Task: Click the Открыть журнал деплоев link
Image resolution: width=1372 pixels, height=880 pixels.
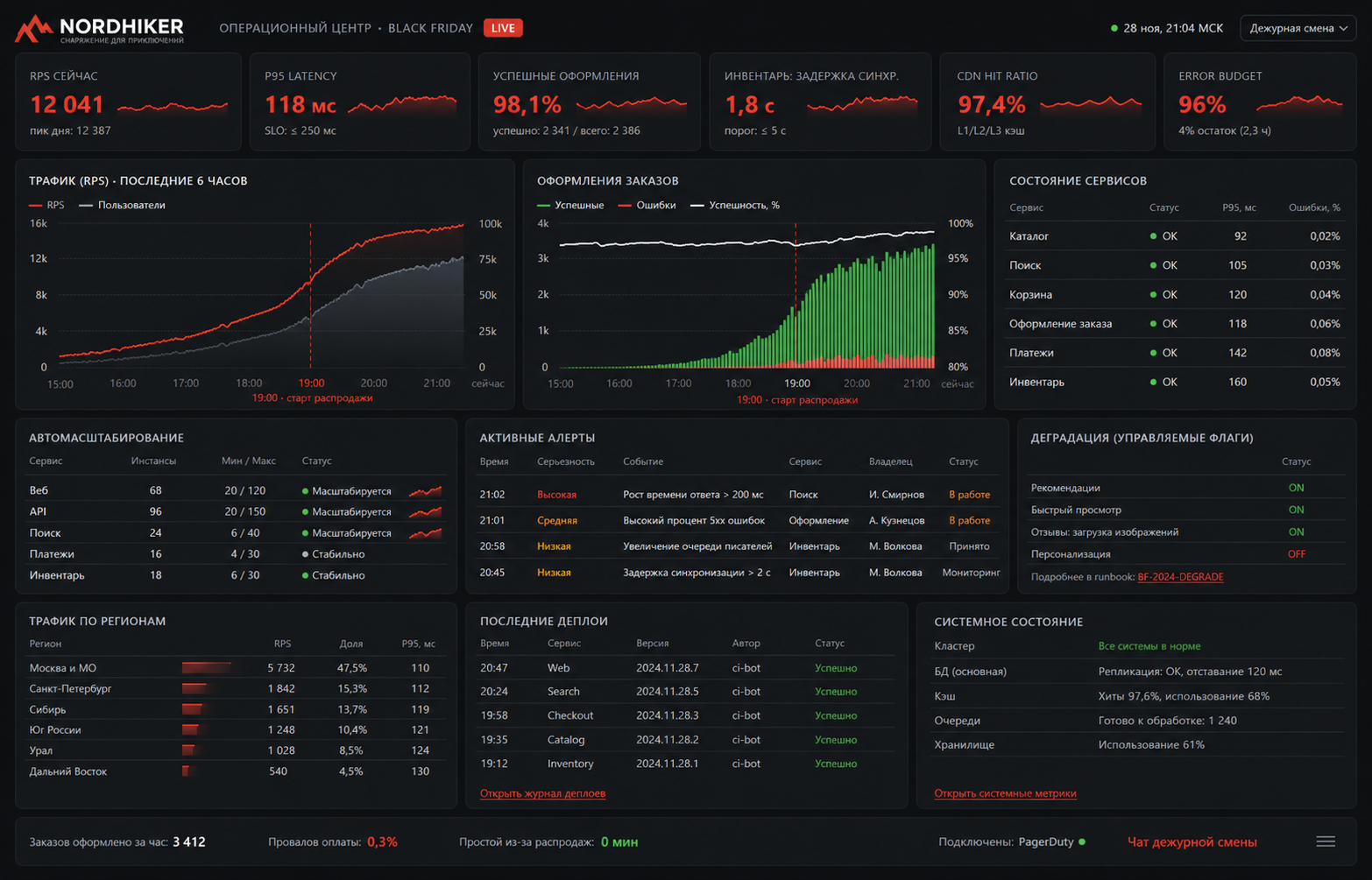Action: pos(542,793)
